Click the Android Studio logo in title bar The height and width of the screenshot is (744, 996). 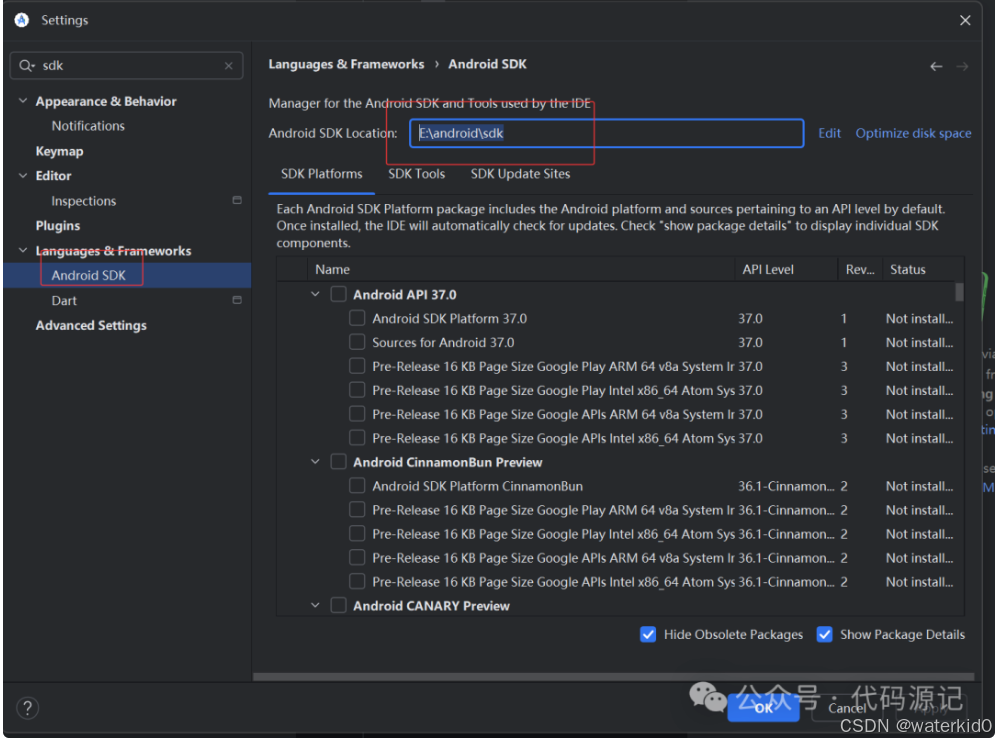(x=22, y=20)
